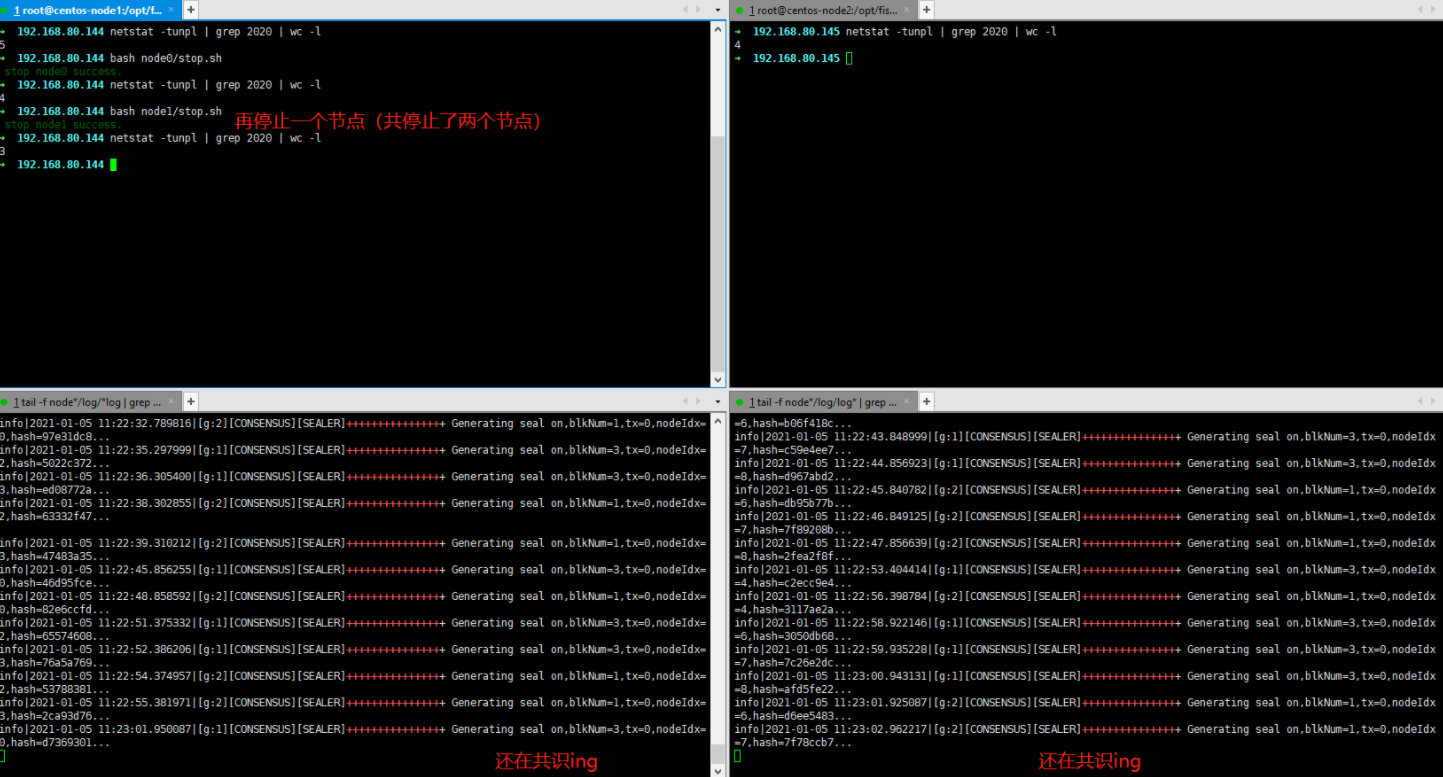Viewport: 1443px width, 777px height.
Task: Select the bottom-right tail -f node*/log/log* tab
Action: pos(824,401)
